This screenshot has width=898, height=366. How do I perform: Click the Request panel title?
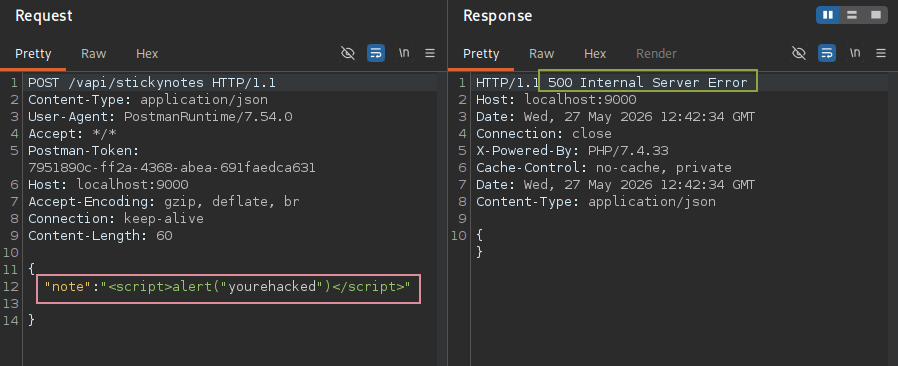tap(44, 16)
